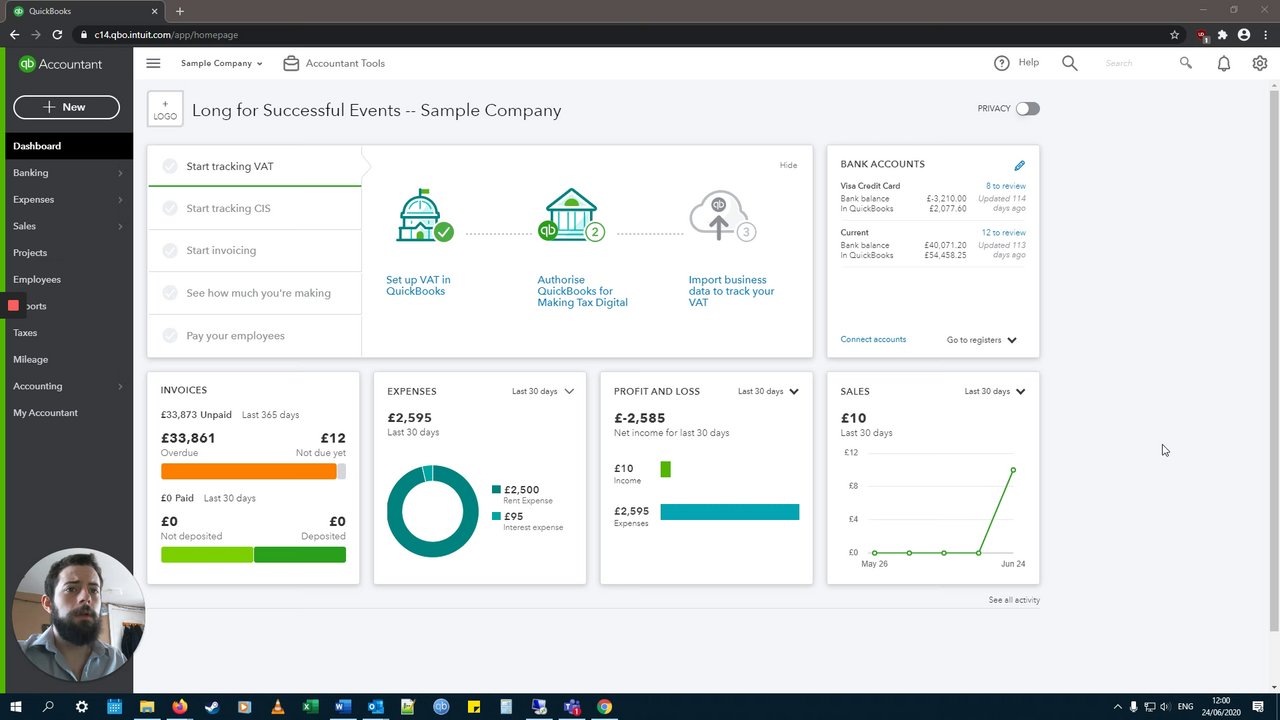Click the dark green Deposited bar
The image size is (1280, 720).
coord(300,555)
